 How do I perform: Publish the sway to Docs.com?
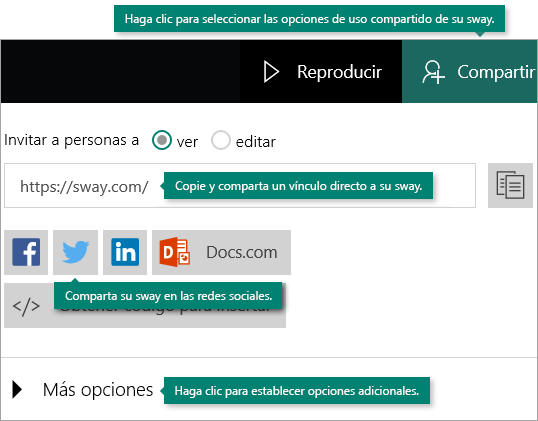pos(221,253)
